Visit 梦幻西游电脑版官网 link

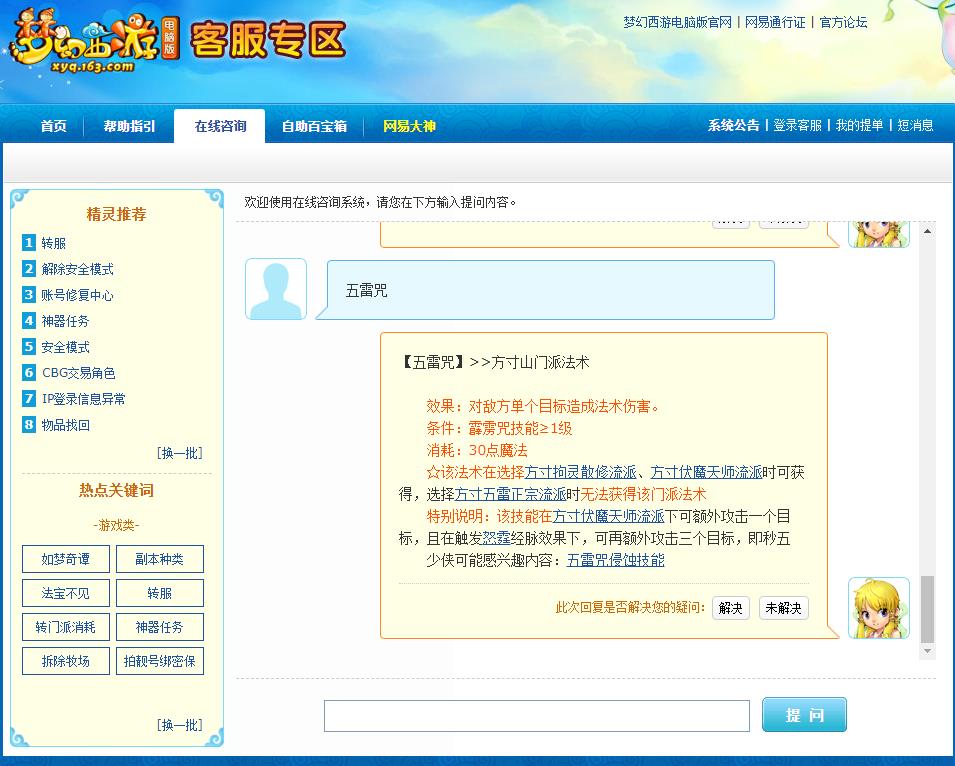pyautogui.click(x=677, y=23)
